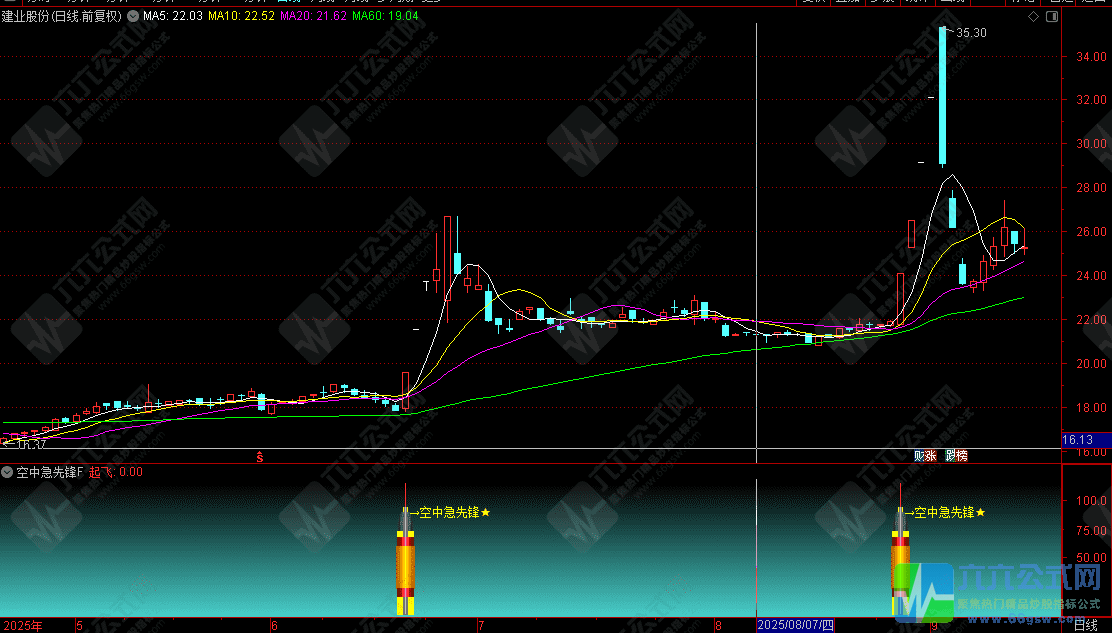Screen dimensions: 1112x633
Task: Click the 建业股份 stock title
Action: tap(62, 17)
